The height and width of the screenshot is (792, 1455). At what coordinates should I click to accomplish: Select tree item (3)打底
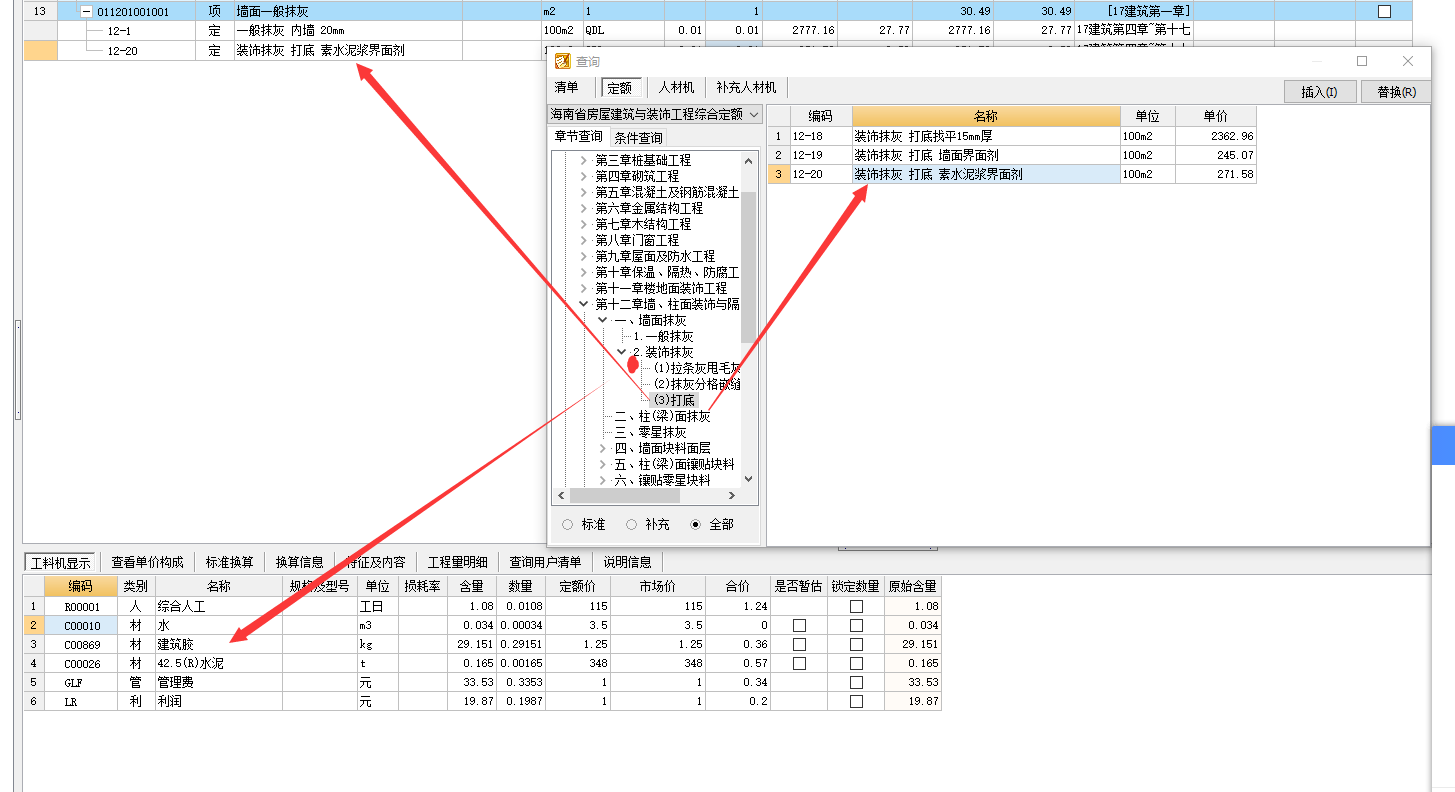tap(675, 400)
